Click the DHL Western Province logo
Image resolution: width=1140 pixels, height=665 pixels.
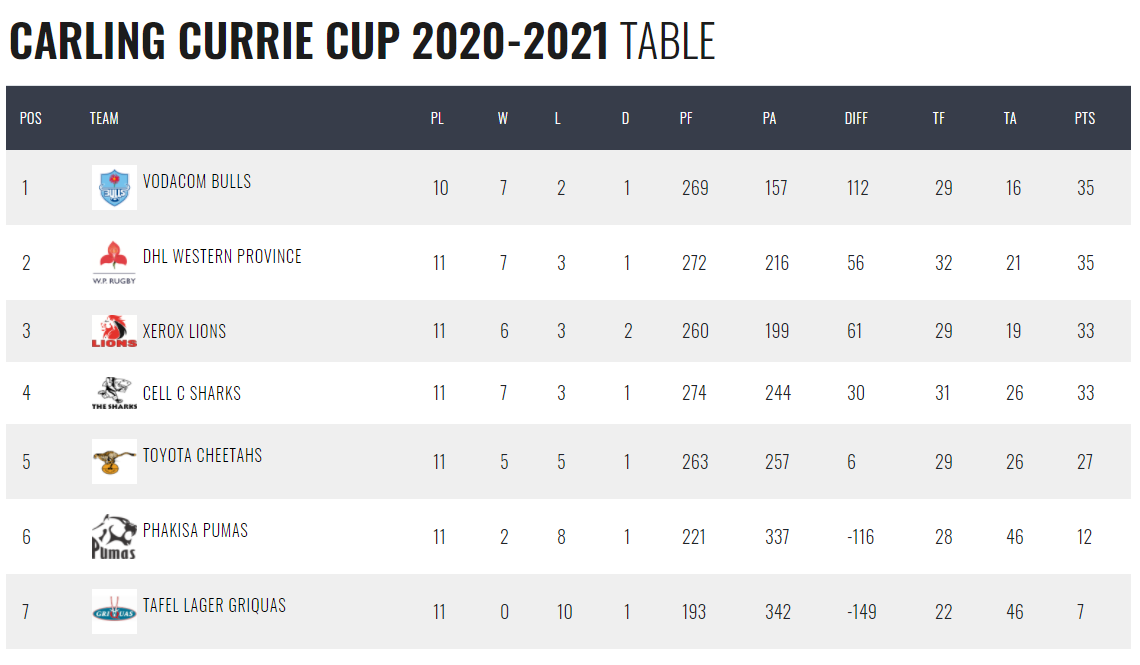point(114,263)
